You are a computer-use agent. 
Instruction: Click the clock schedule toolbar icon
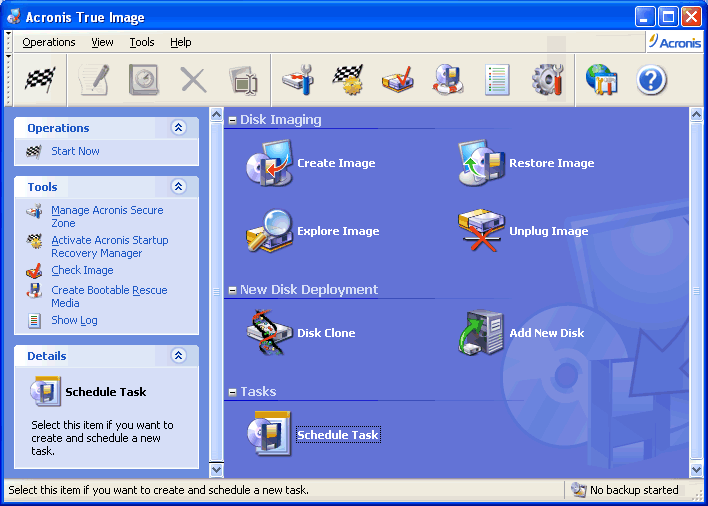[x=144, y=80]
